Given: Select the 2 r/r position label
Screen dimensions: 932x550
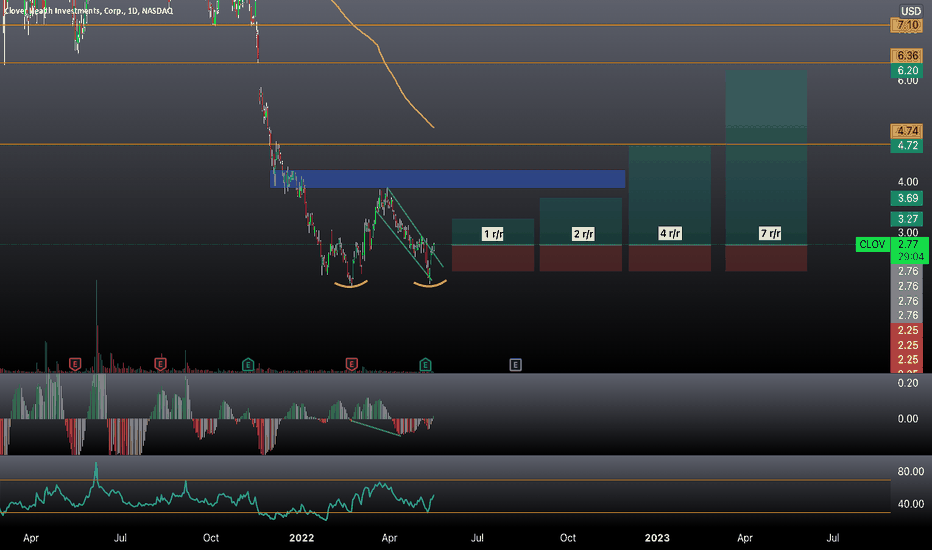Looking at the screenshot, I should click(583, 234).
